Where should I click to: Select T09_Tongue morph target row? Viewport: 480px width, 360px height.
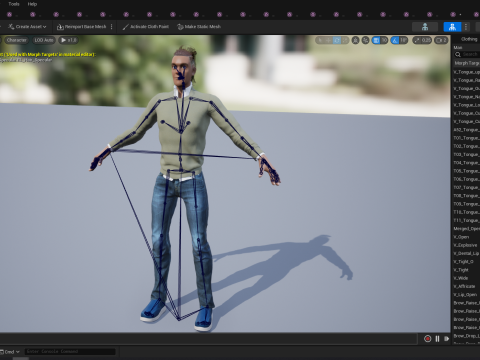[x=466, y=204]
